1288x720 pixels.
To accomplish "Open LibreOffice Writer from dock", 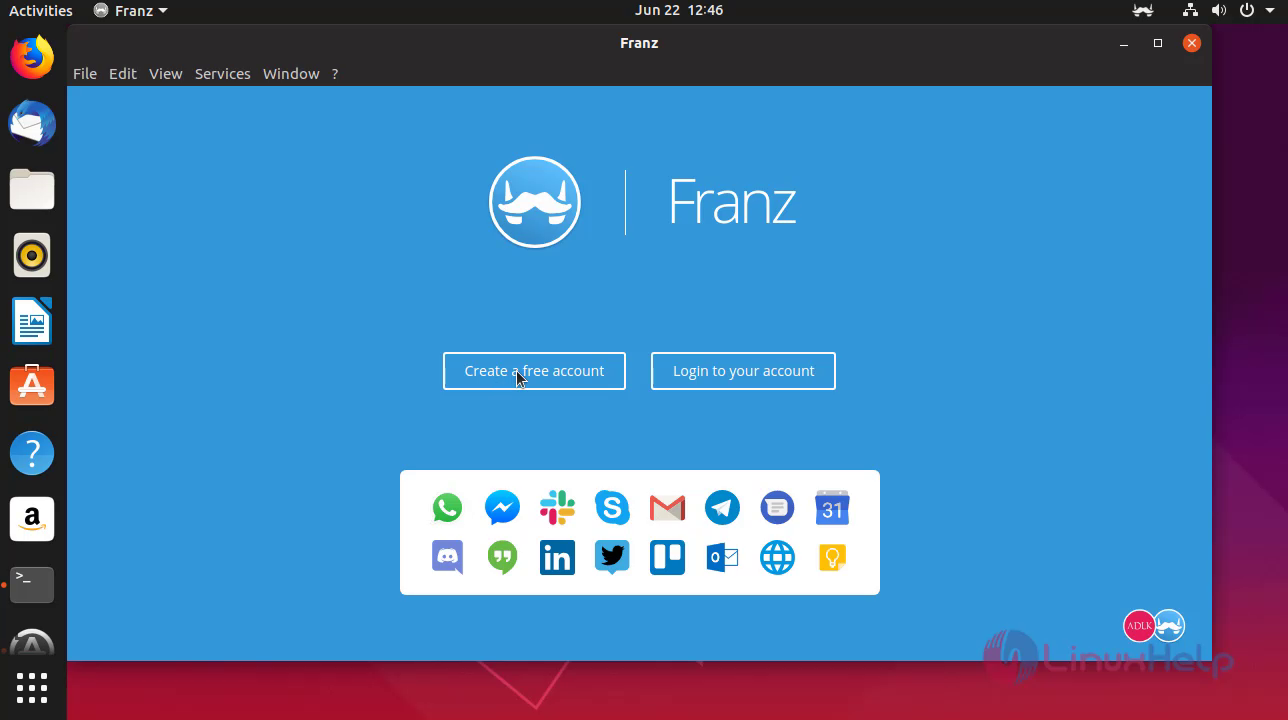I will (x=32, y=321).
